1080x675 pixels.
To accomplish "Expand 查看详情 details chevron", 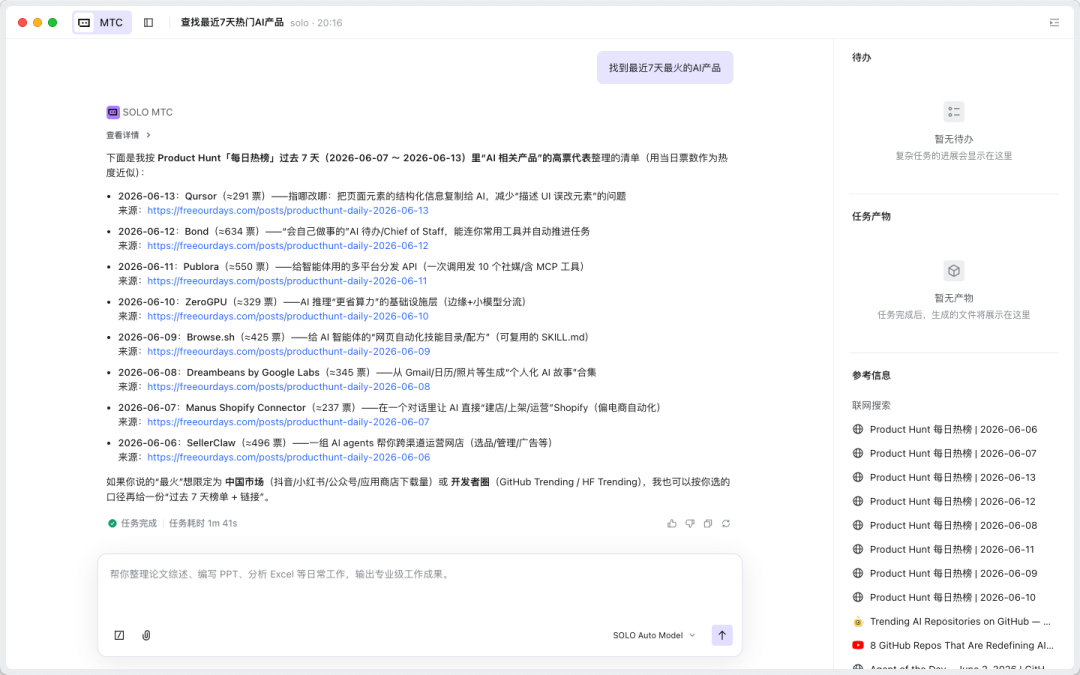I will tap(148, 135).
